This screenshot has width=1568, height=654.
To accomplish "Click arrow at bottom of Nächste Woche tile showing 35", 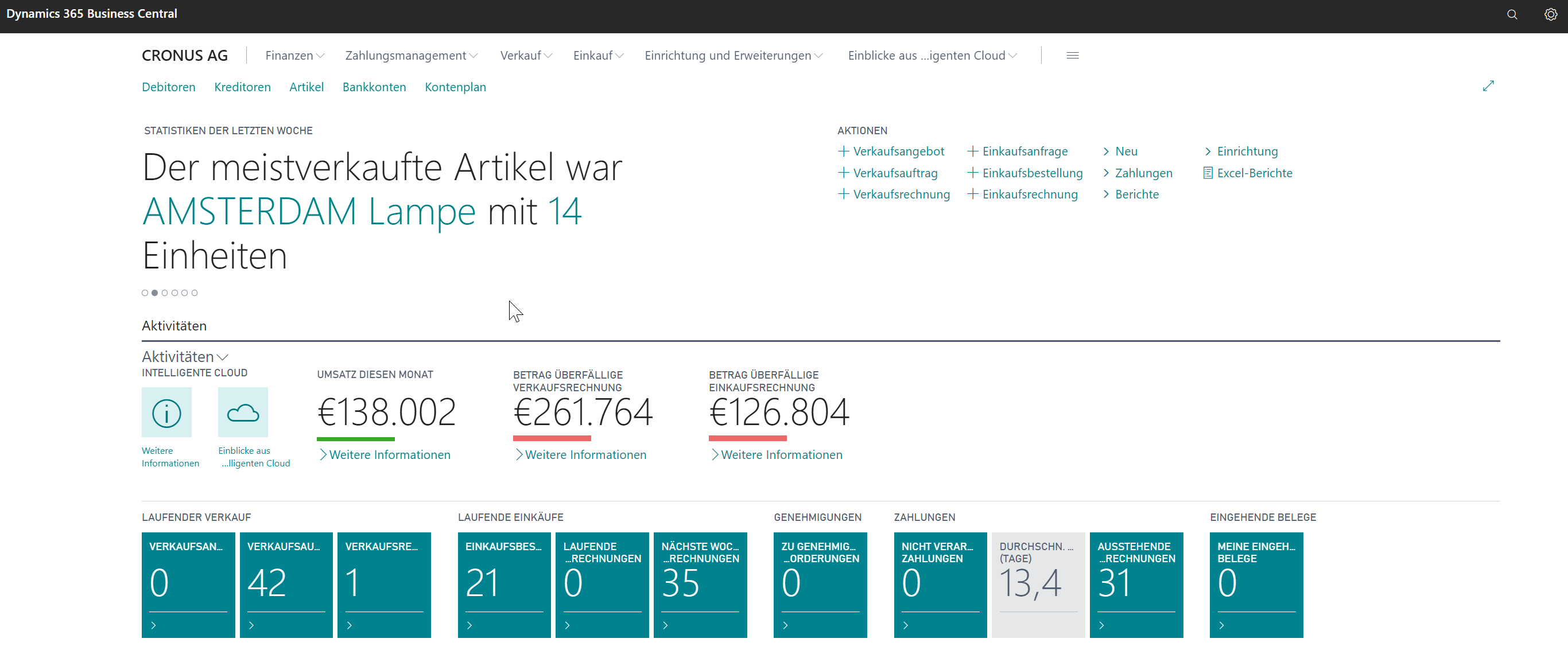I will coord(665,625).
